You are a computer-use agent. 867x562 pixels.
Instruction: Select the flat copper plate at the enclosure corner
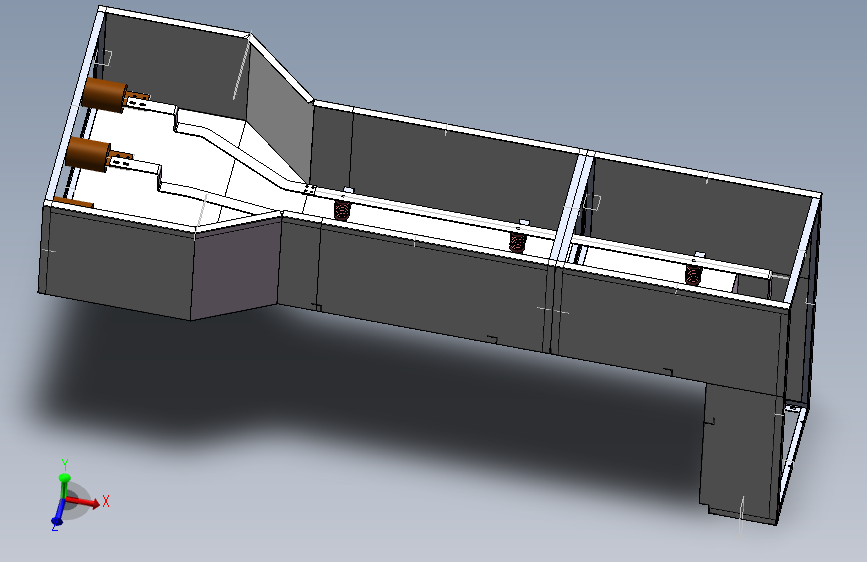[73, 202]
